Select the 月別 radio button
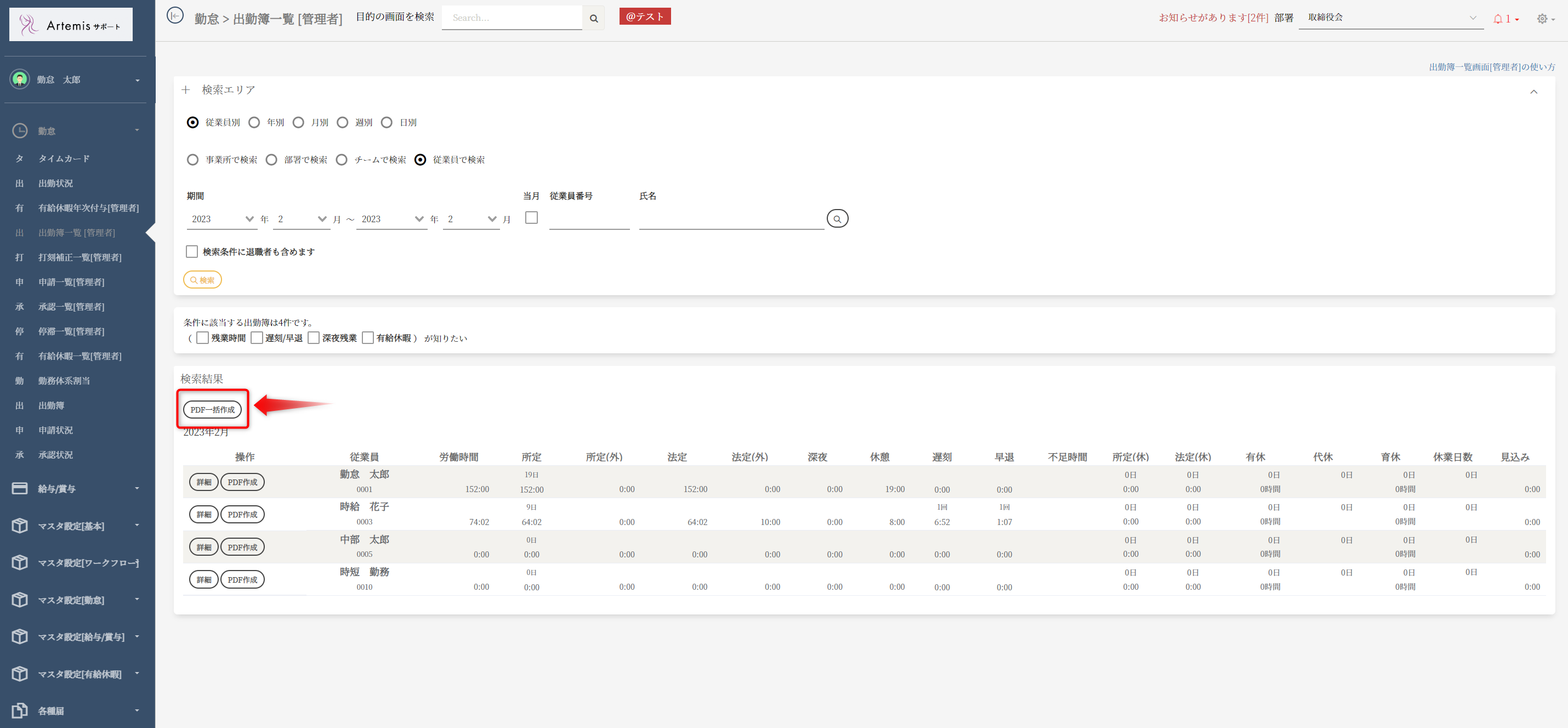This screenshot has width=1568, height=728. pyautogui.click(x=298, y=123)
